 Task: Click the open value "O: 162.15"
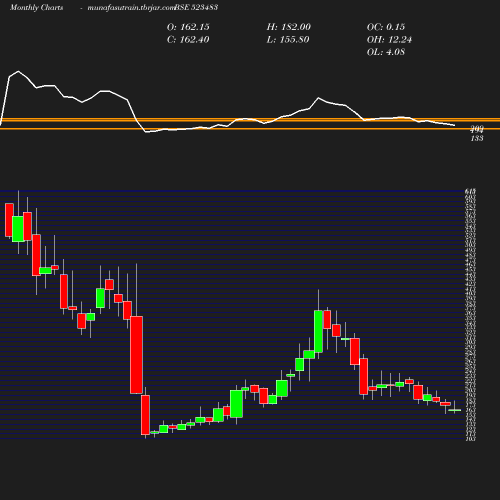(x=188, y=27)
